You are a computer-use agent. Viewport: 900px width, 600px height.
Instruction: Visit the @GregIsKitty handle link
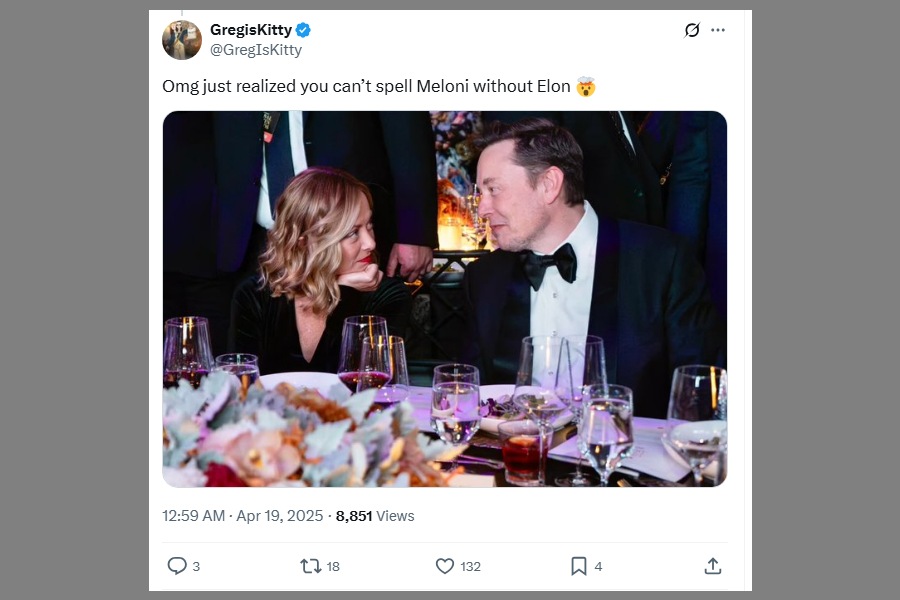point(256,50)
